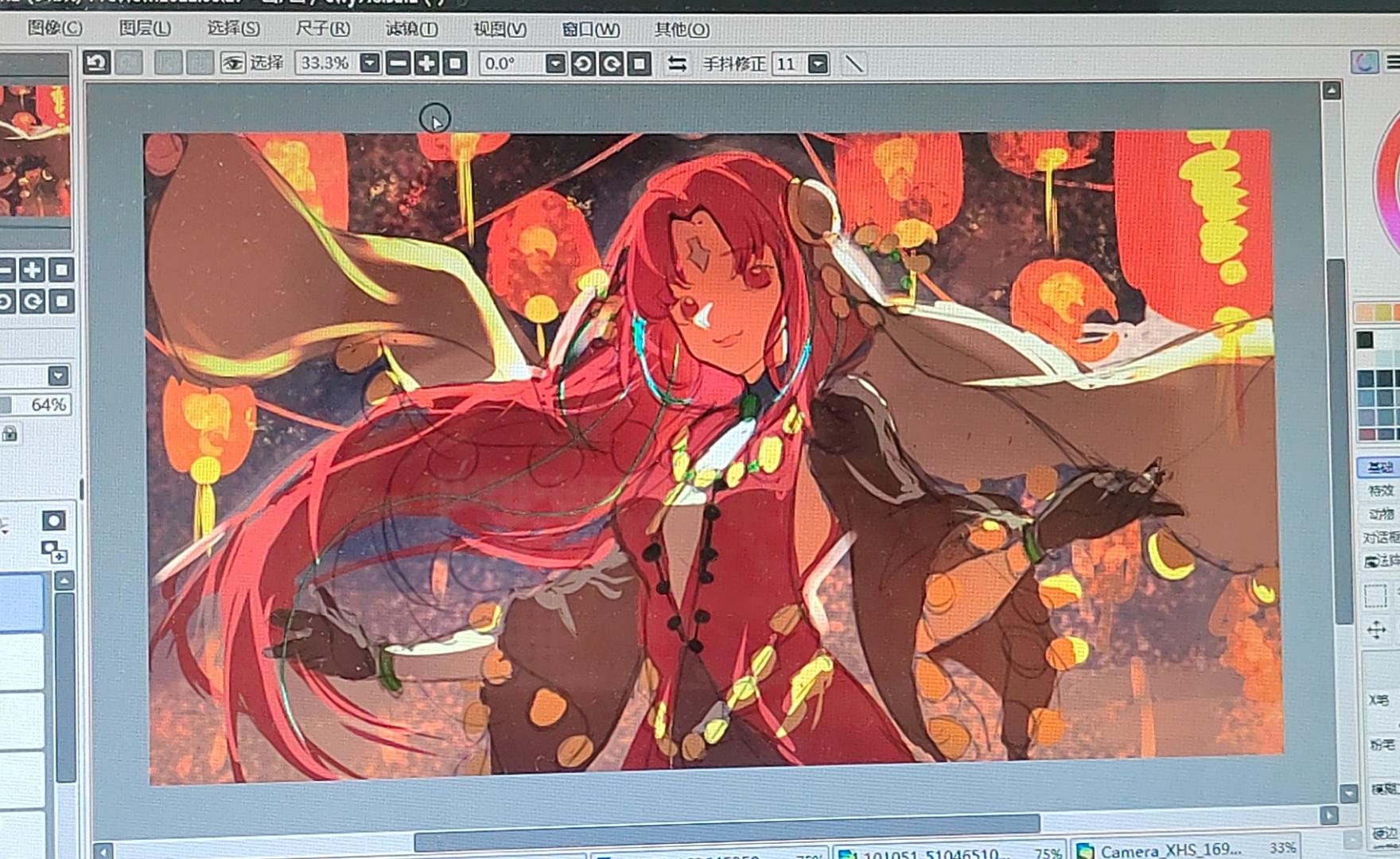Click the undo arrow icon in toolbar

tap(96, 62)
